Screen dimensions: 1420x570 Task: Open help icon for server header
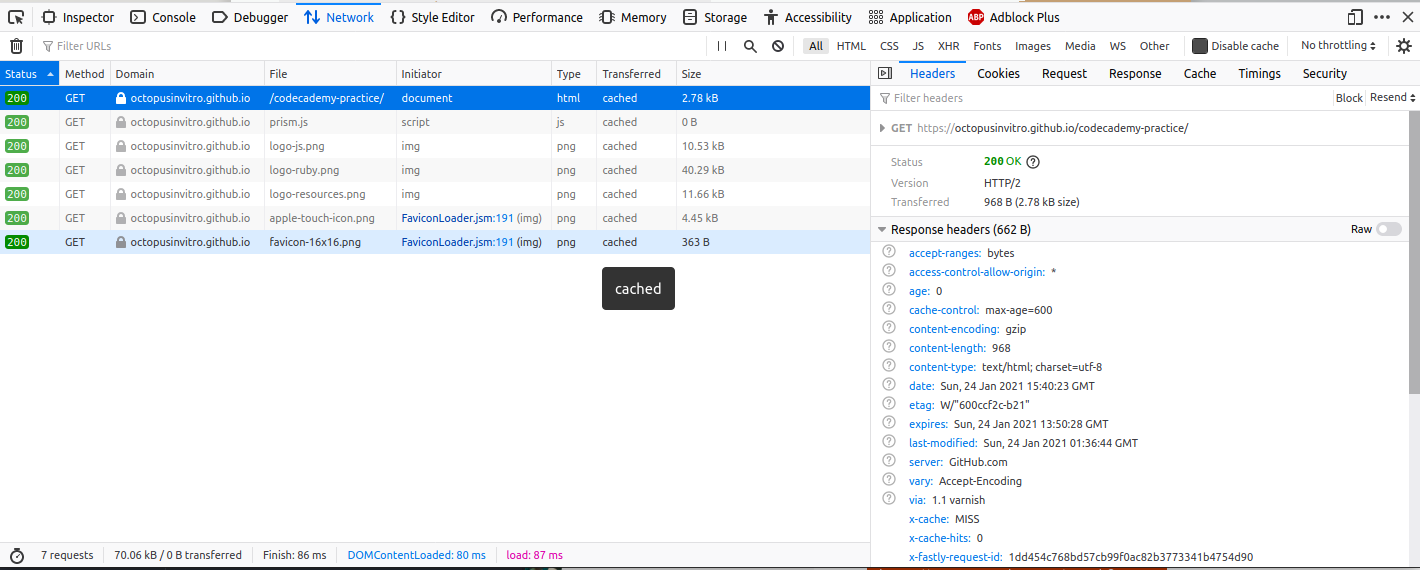tap(889, 461)
